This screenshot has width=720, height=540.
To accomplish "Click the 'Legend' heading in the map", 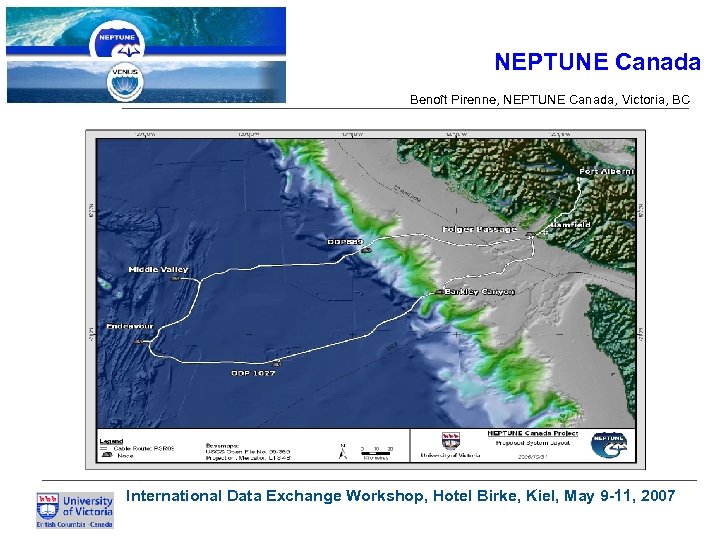I will click(111, 441).
